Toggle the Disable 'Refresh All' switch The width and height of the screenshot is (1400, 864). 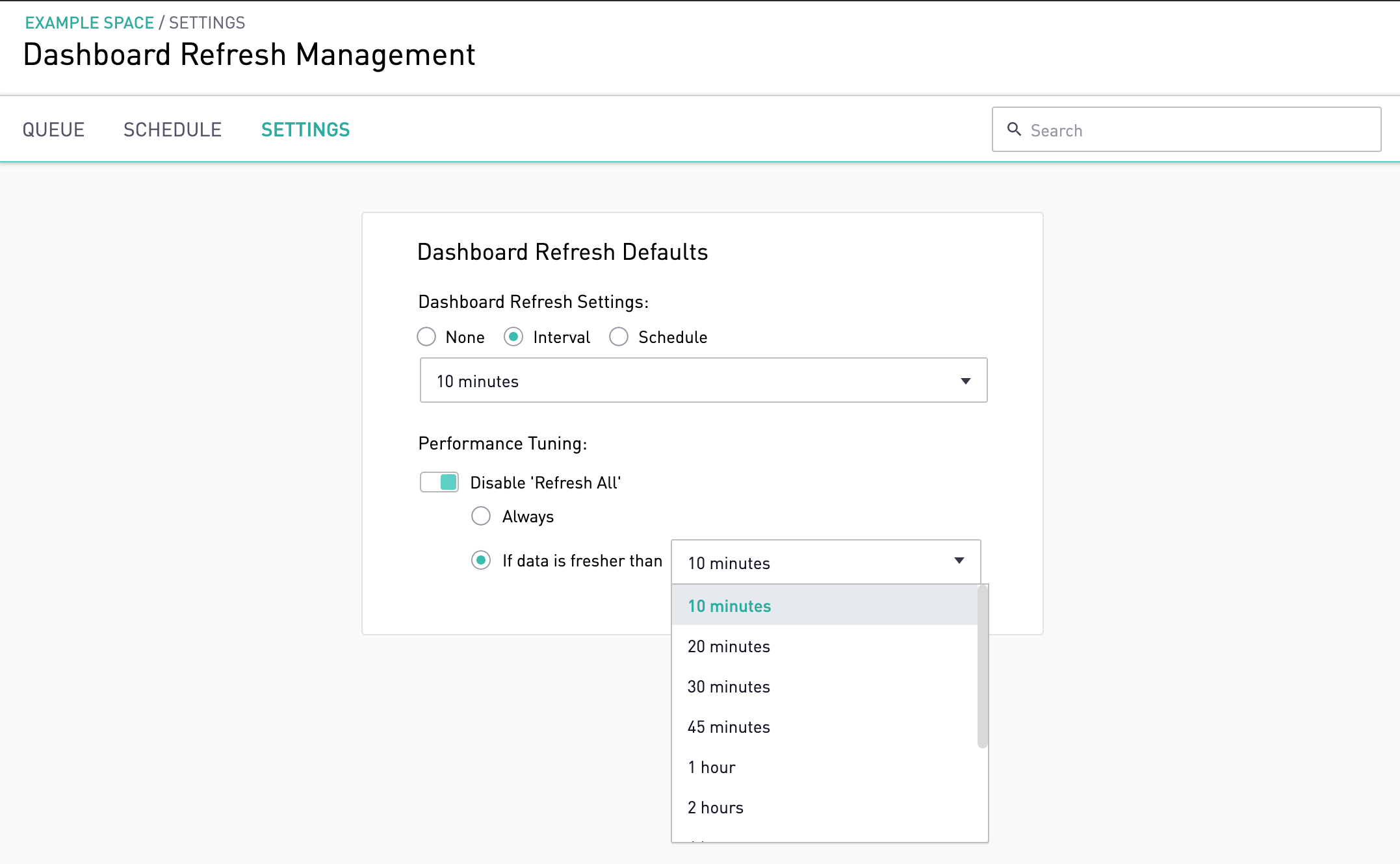click(x=439, y=482)
